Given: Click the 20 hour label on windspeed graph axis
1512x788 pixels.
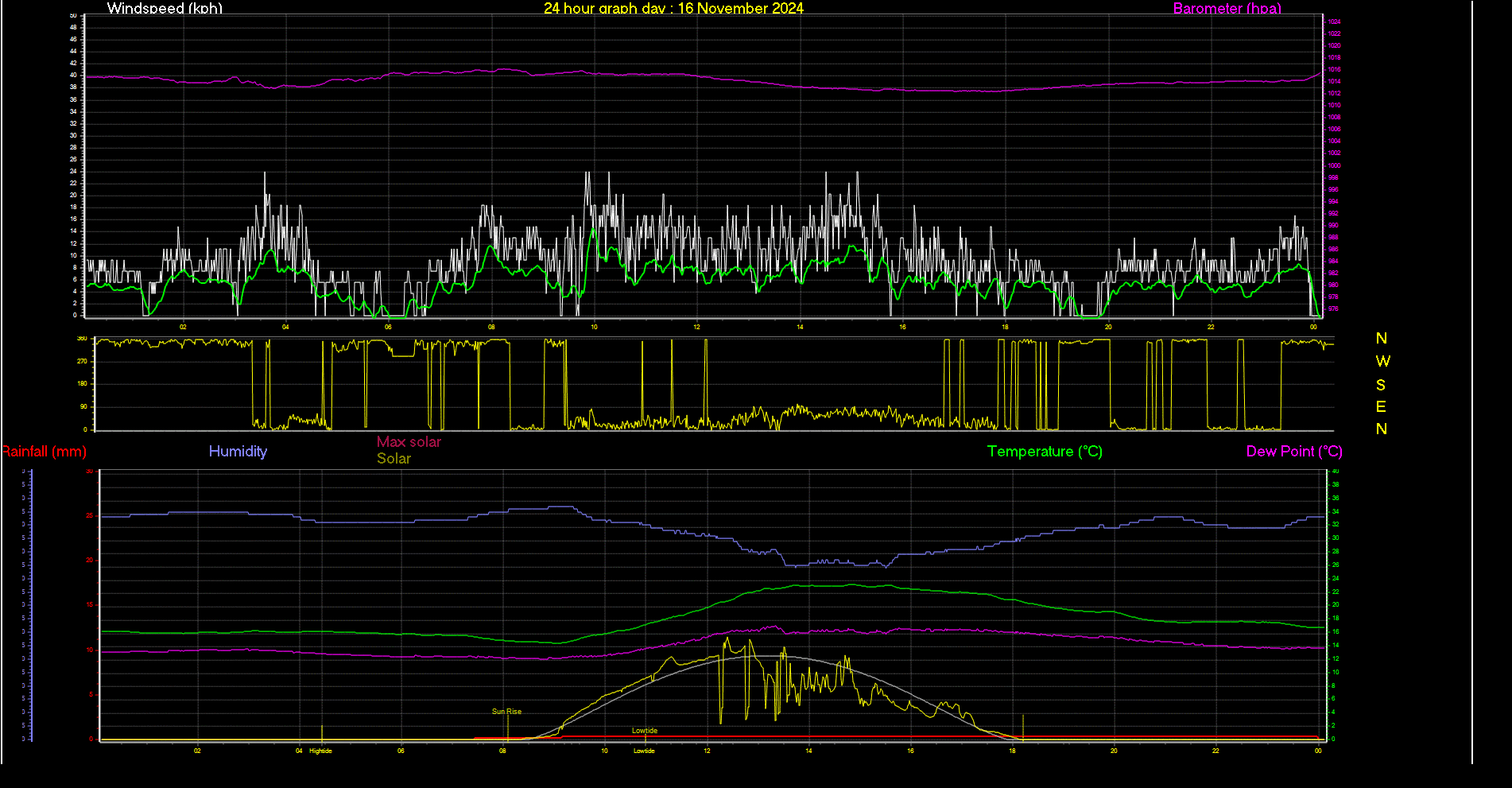Looking at the screenshot, I should (x=1108, y=327).
